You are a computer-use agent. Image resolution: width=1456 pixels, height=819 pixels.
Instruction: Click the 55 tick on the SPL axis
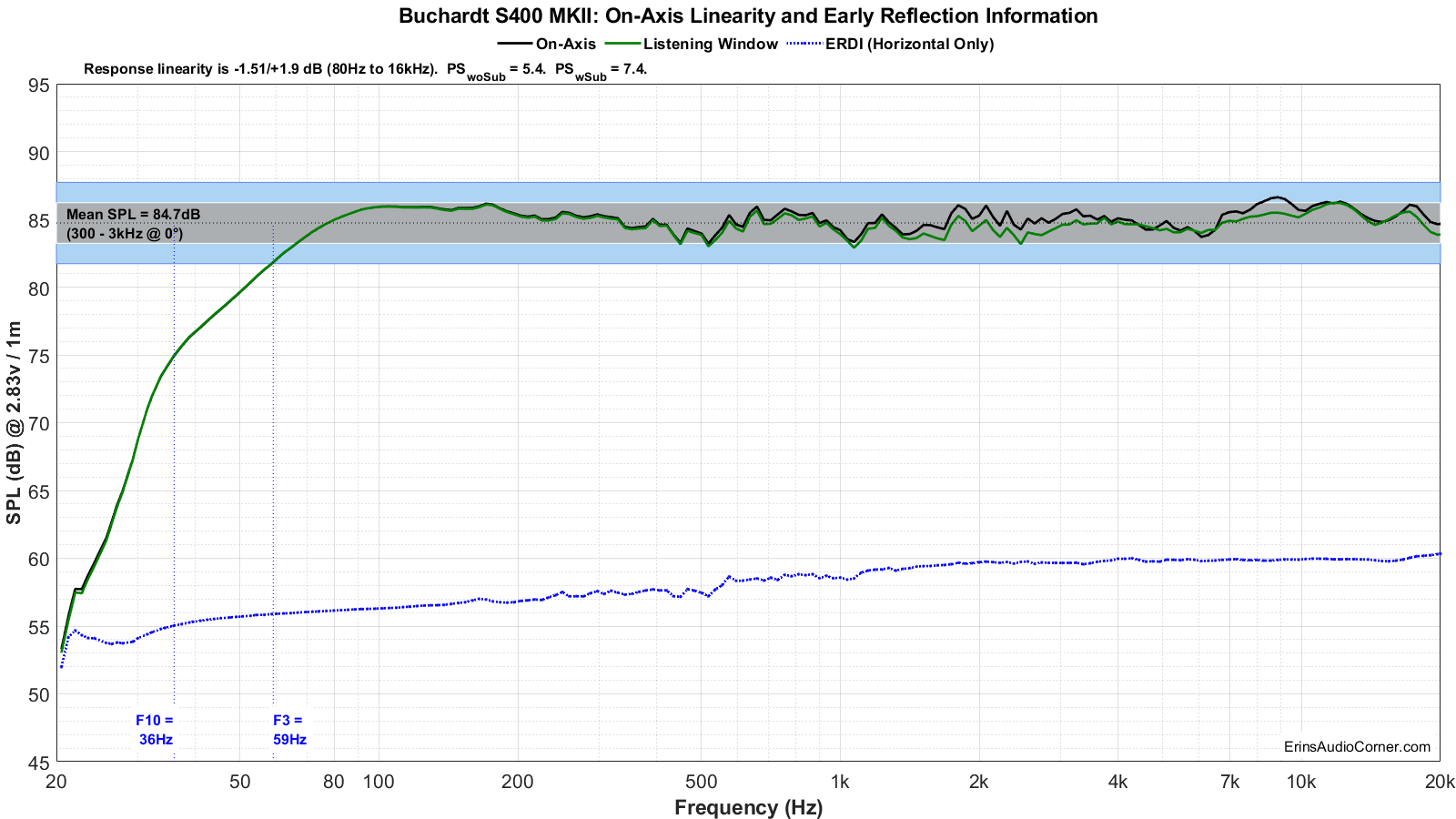[38, 627]
